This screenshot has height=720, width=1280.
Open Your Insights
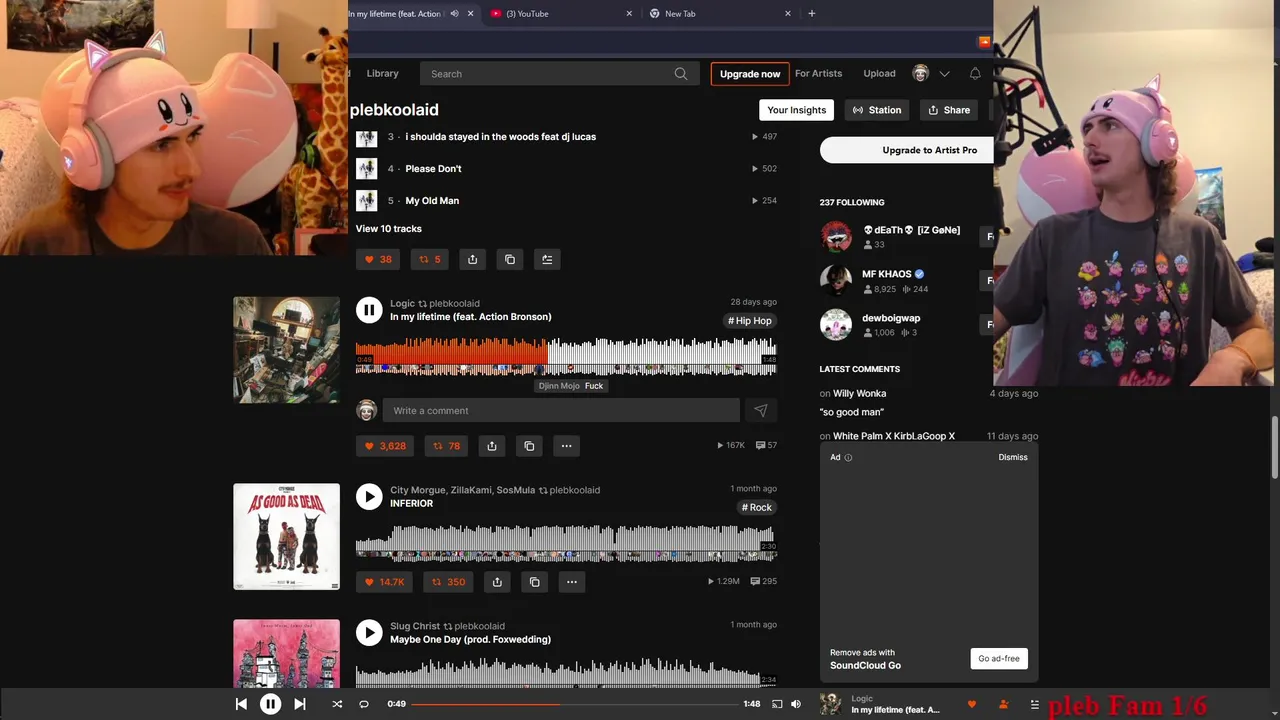(x=796, y=110)
